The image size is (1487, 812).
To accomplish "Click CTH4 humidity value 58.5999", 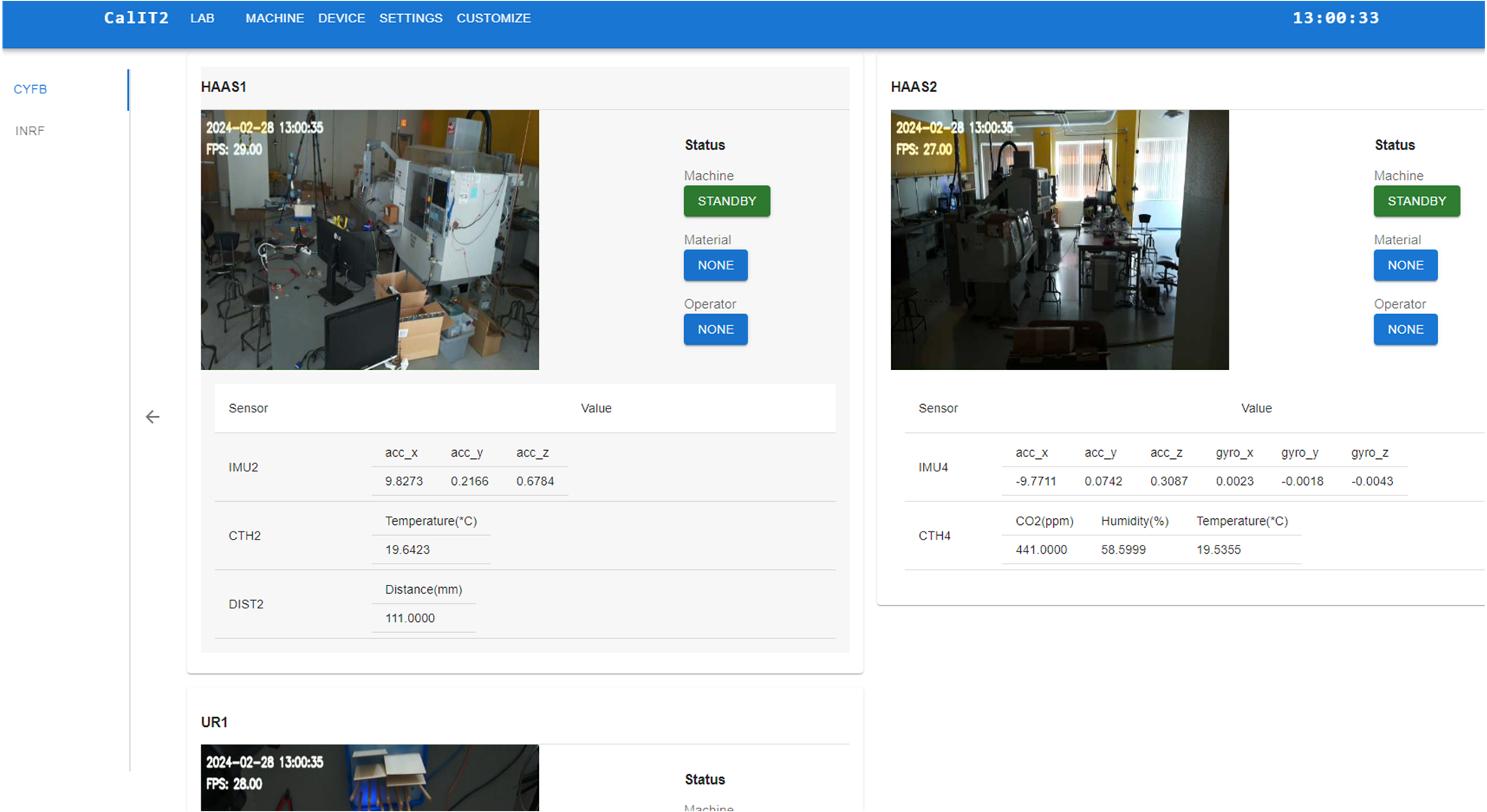I will tap(1124, 550).
